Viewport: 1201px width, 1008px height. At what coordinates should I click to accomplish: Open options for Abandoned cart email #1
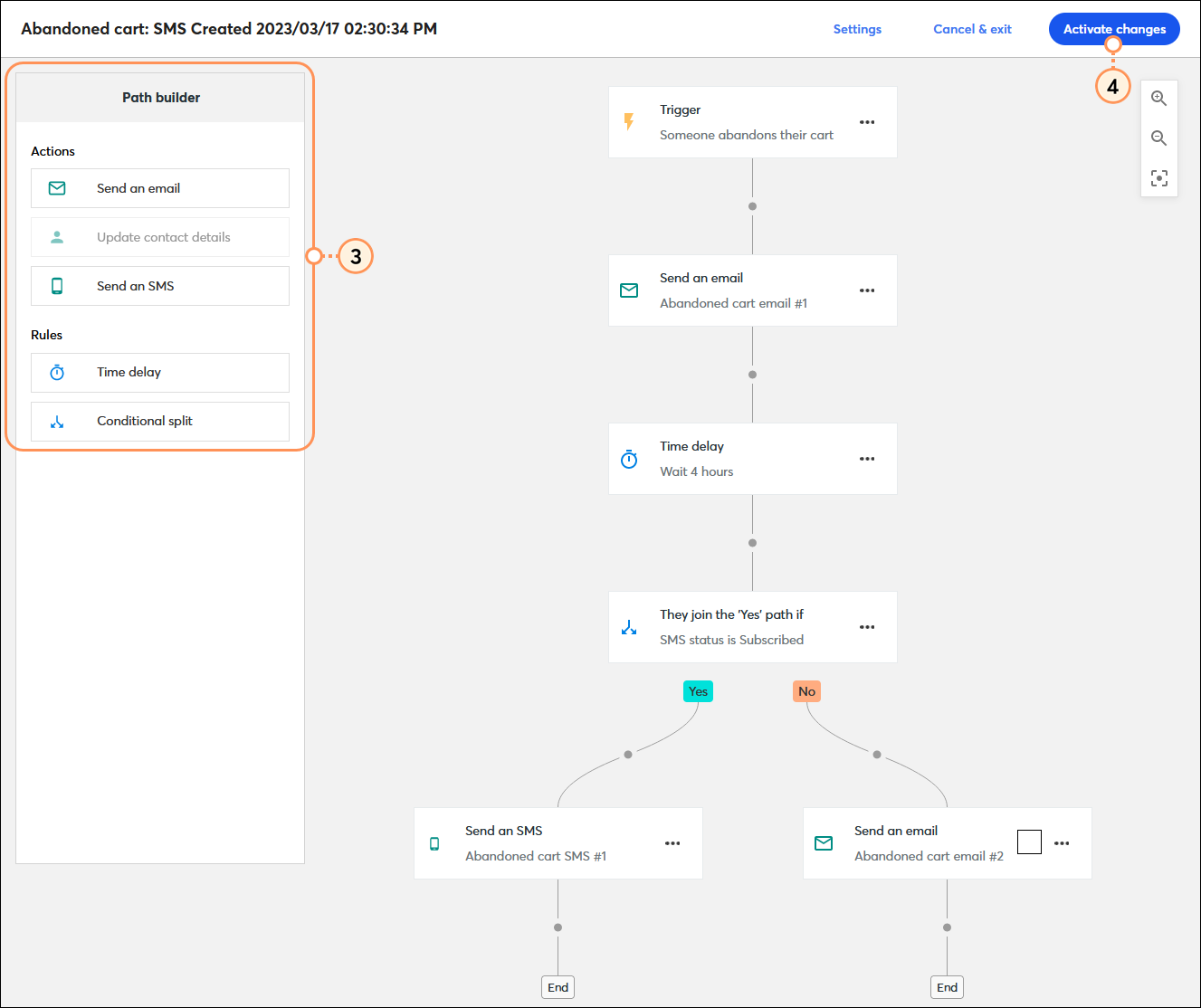[x=867, y=290]
